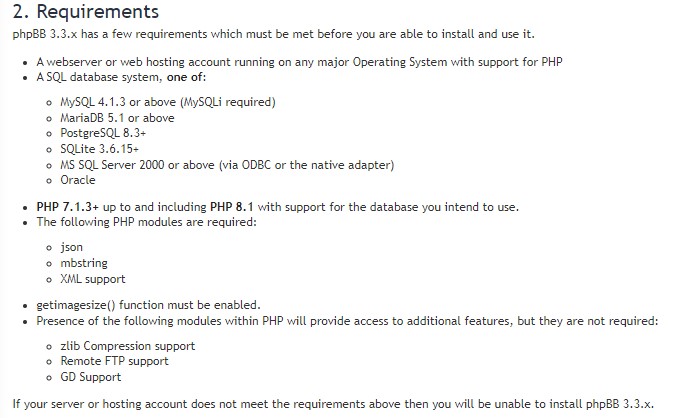Select the XML support item
678x418 pixels.
(x=93, y=279)
